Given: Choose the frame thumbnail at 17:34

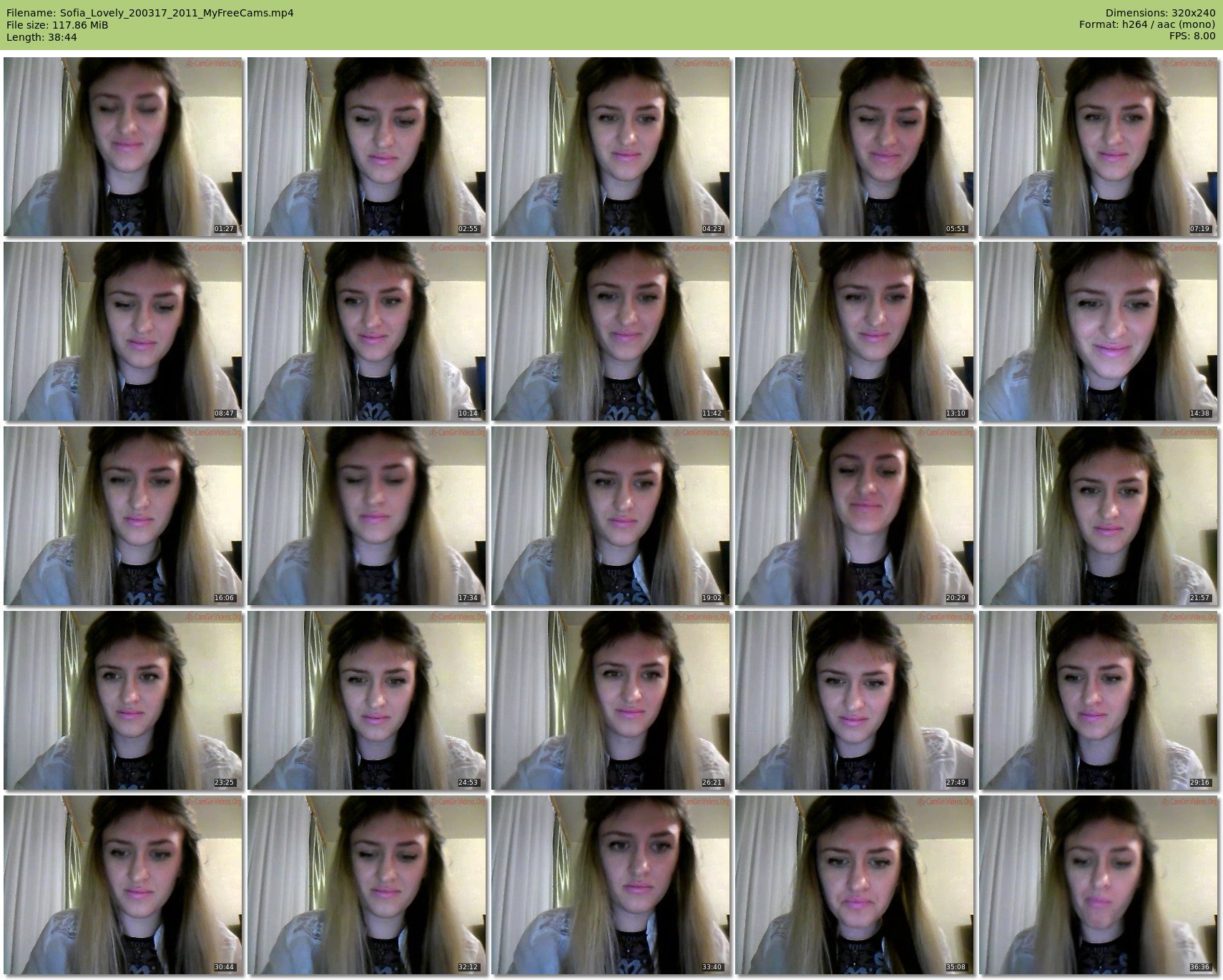Looking at the screenshot, I should pos(367,516).
